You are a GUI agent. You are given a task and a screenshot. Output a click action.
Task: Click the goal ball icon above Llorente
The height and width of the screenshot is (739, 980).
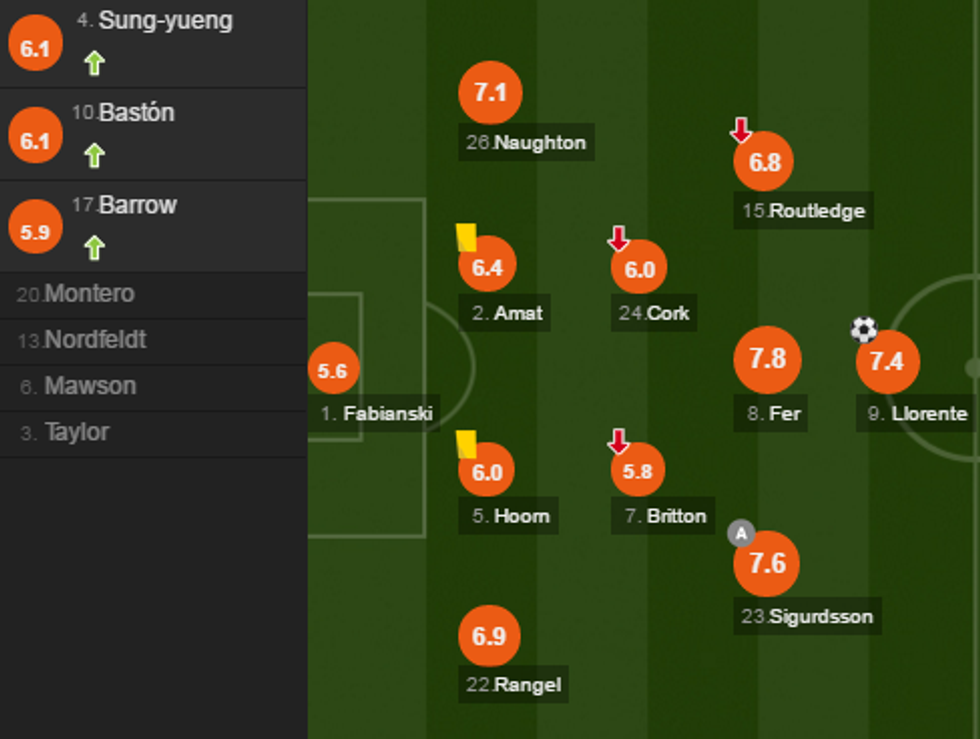pyautogui.click(x=864, y=329)
